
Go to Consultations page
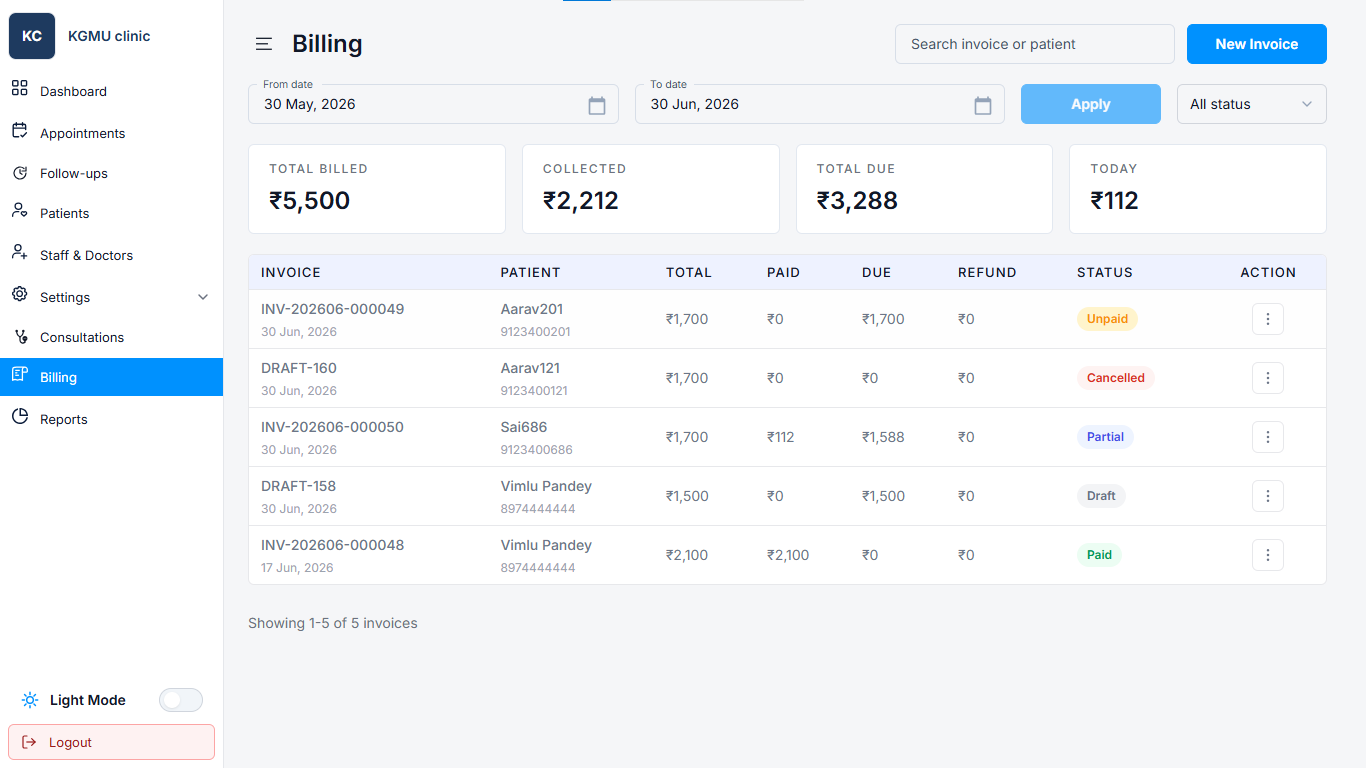point(111,337)
